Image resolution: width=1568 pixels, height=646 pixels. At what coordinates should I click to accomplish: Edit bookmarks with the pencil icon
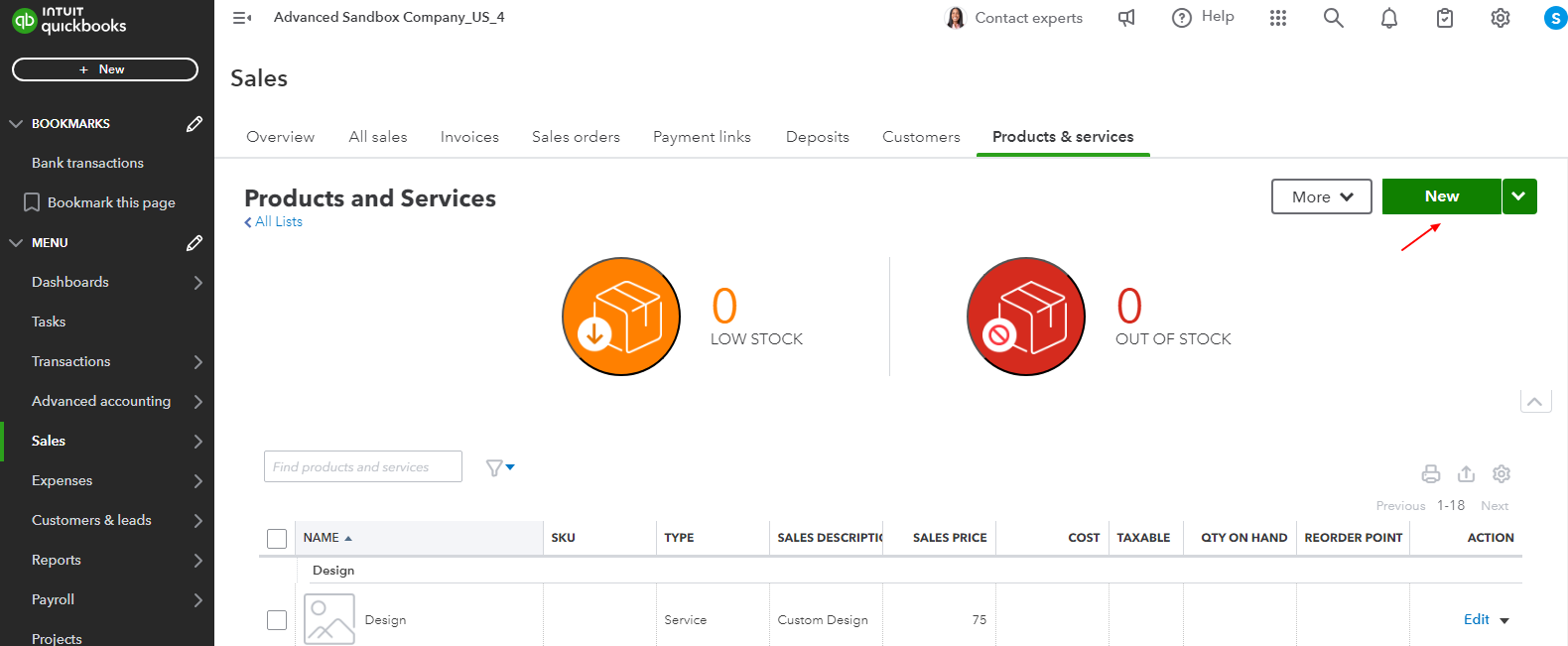point(195,124)
